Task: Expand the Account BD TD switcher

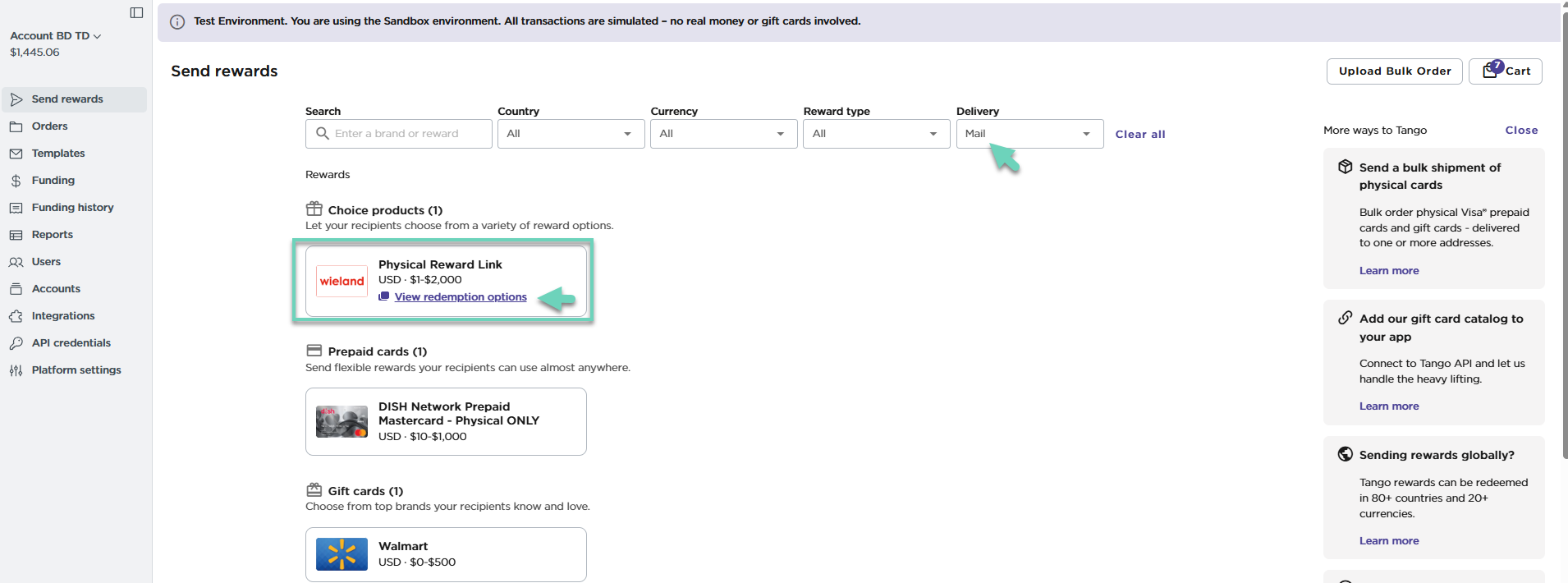Action: pyautogui.click(x=55, y=36)
